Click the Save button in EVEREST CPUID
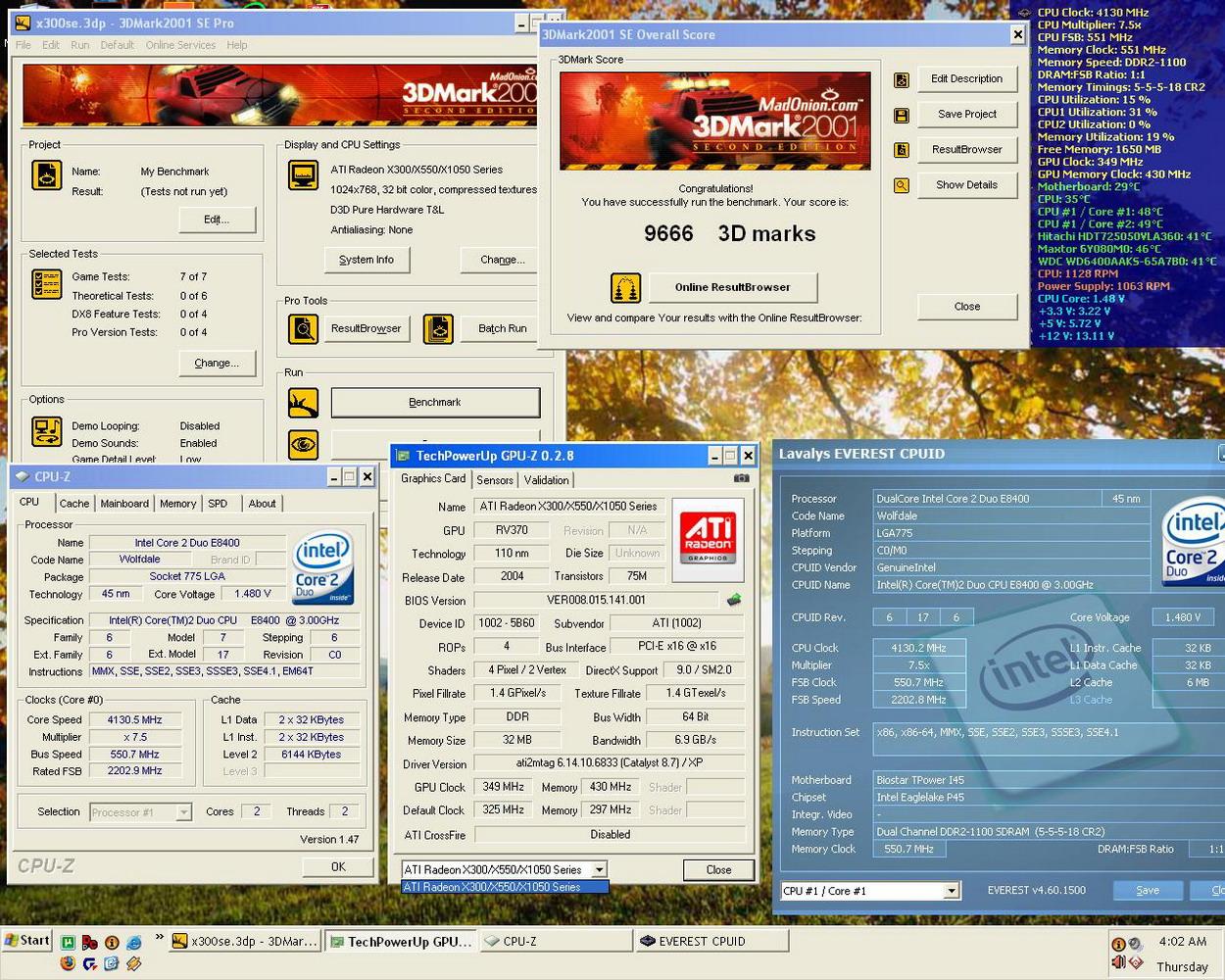The image size is (1225, 980). (x=1148, y=891)
